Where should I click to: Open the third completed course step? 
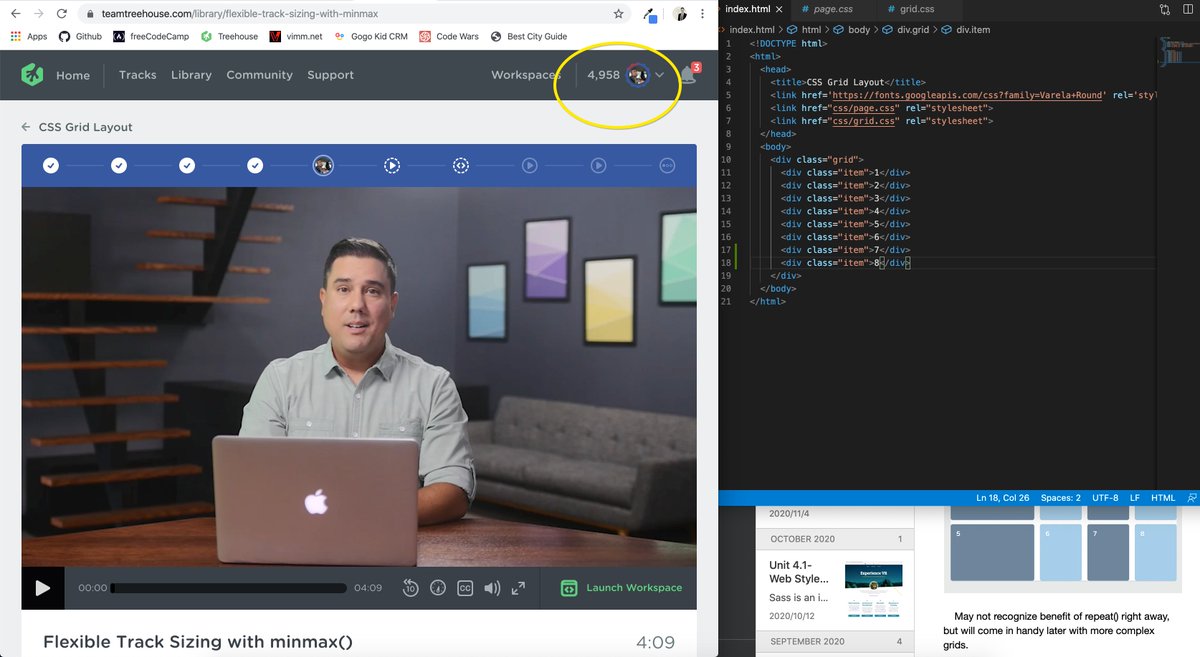click(187, 165)
